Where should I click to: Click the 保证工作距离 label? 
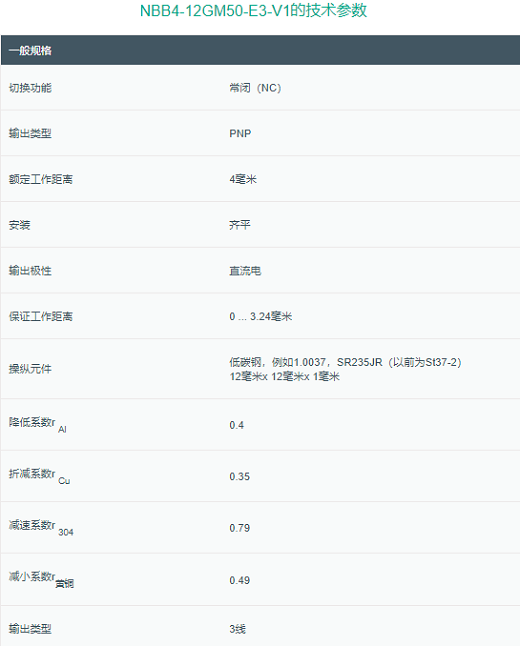click(x=41, y=316)
